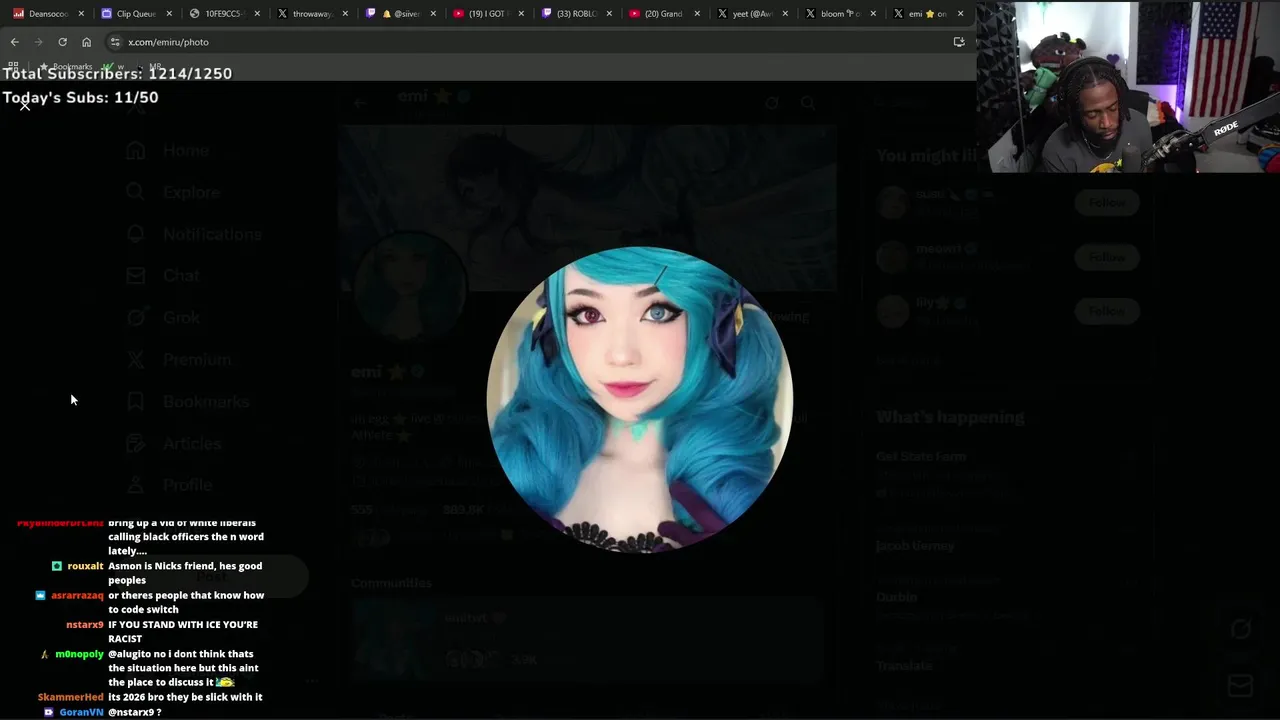Open the dimmed Articles sidebar item
This screenshot has width=1280, height=720.
coord(174,443)
